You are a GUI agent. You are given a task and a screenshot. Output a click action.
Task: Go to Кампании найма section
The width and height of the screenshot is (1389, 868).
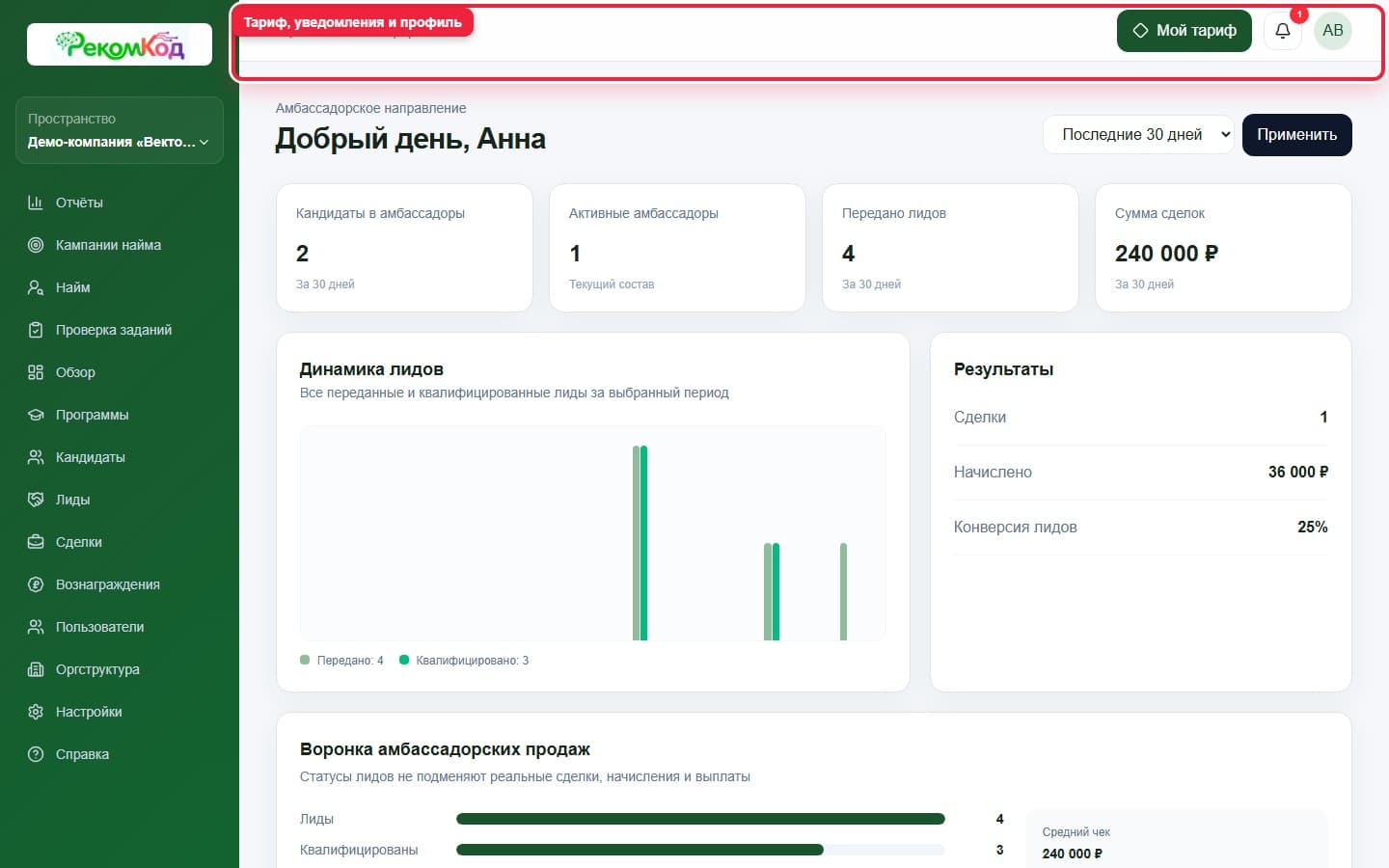coord(120,245)
